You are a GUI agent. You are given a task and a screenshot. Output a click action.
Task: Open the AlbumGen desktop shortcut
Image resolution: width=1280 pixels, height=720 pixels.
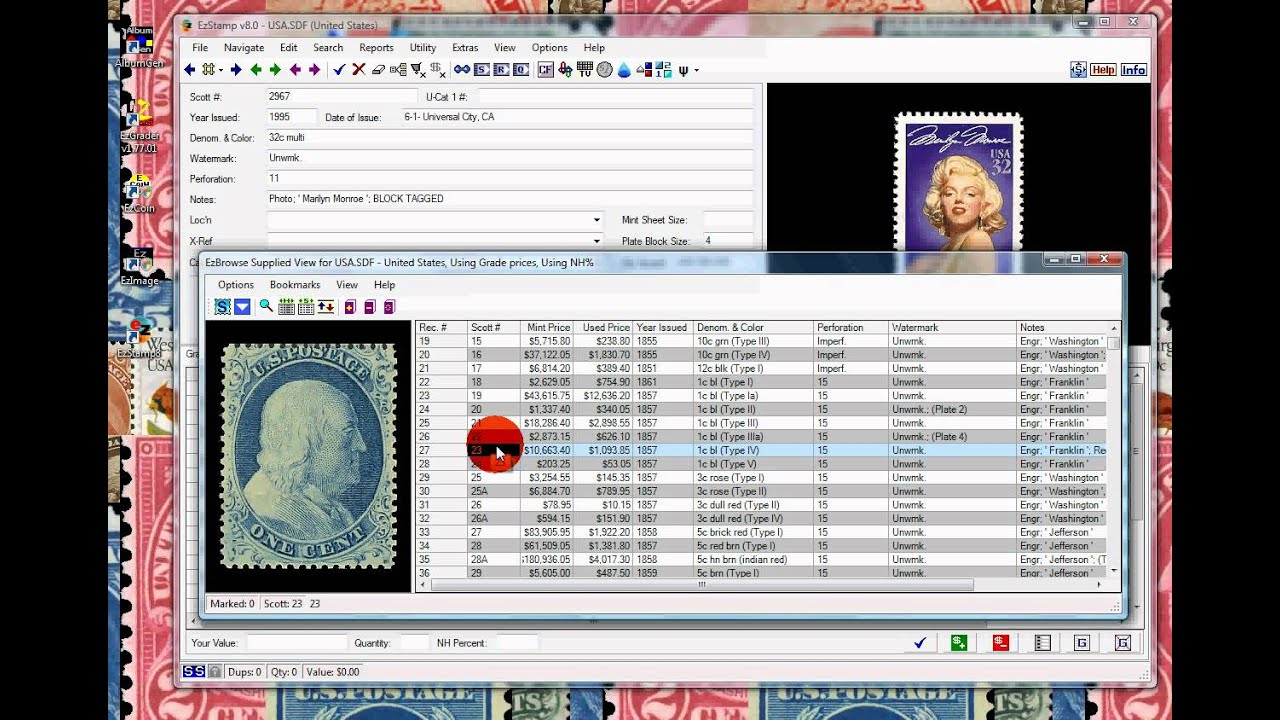(139, 46)
